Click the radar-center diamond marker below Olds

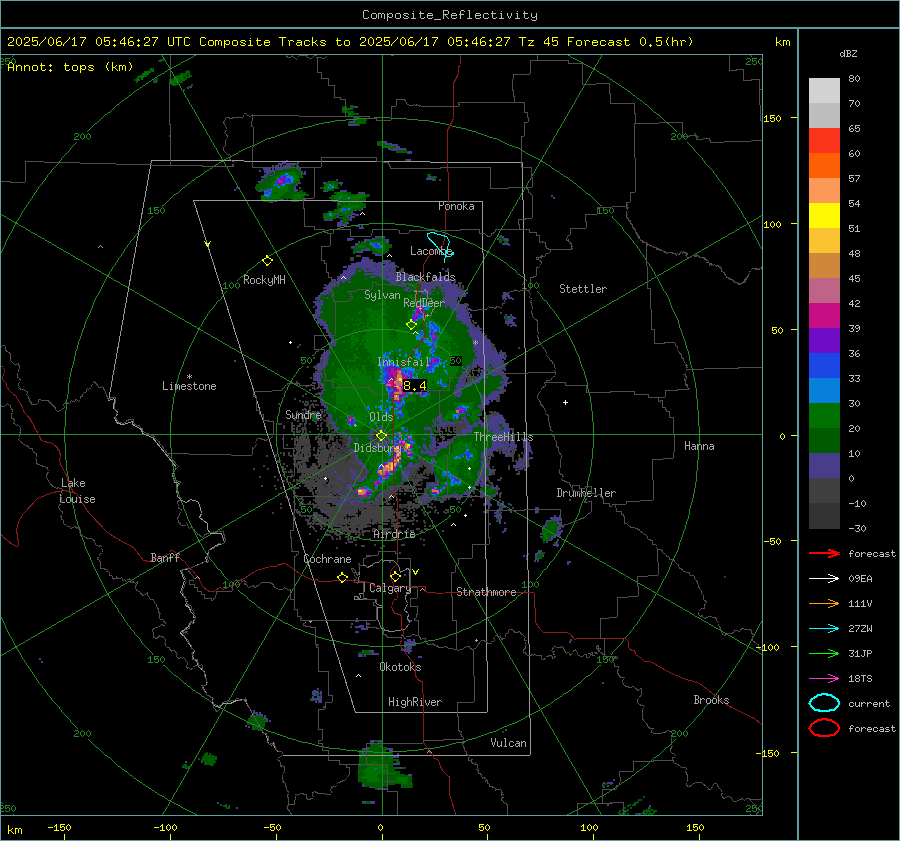(x=381, y=436)
